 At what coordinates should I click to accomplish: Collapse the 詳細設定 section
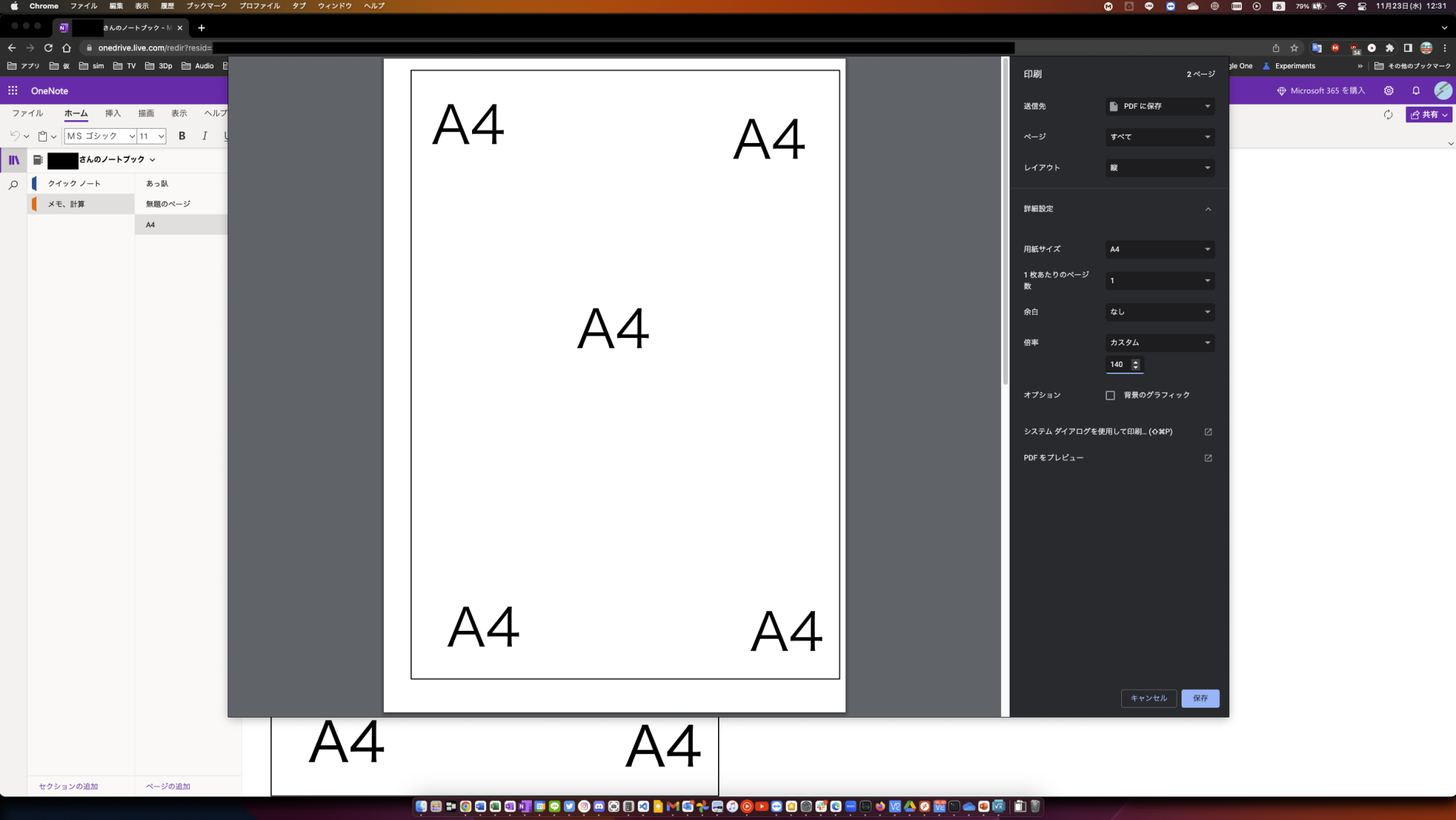point(1208,208)
